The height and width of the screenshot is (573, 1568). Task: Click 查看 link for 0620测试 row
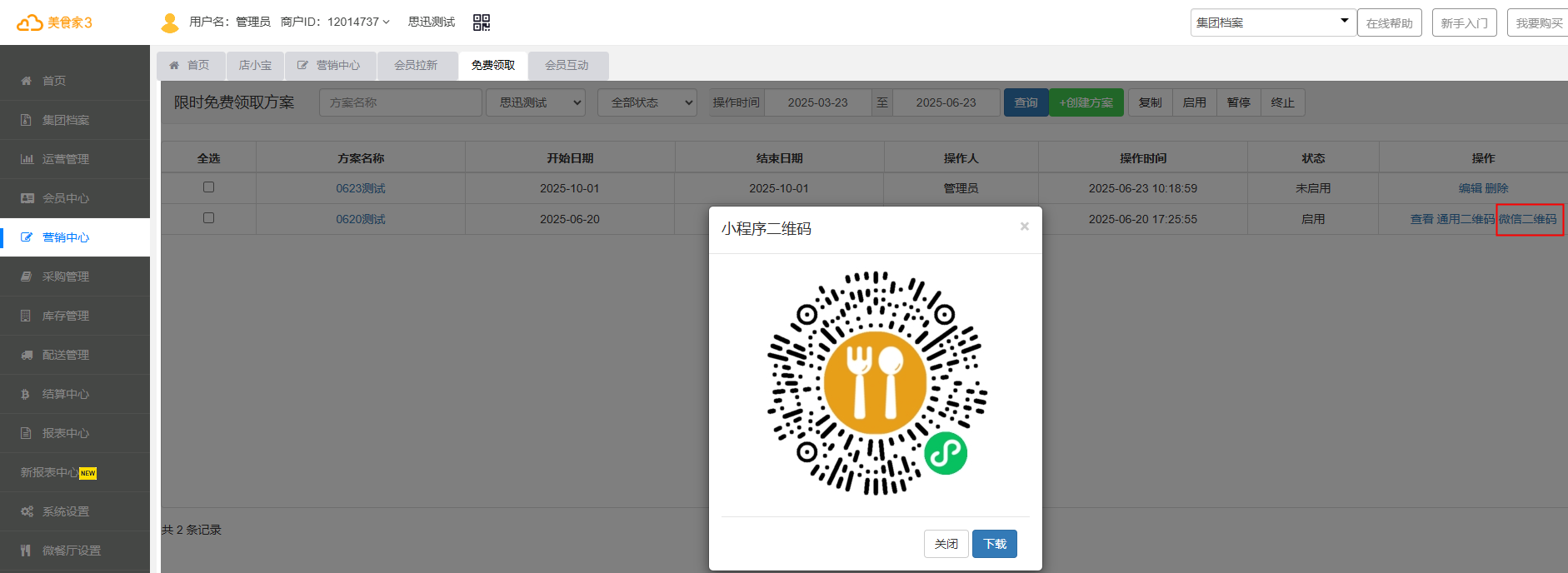[x=1422, y=219]
